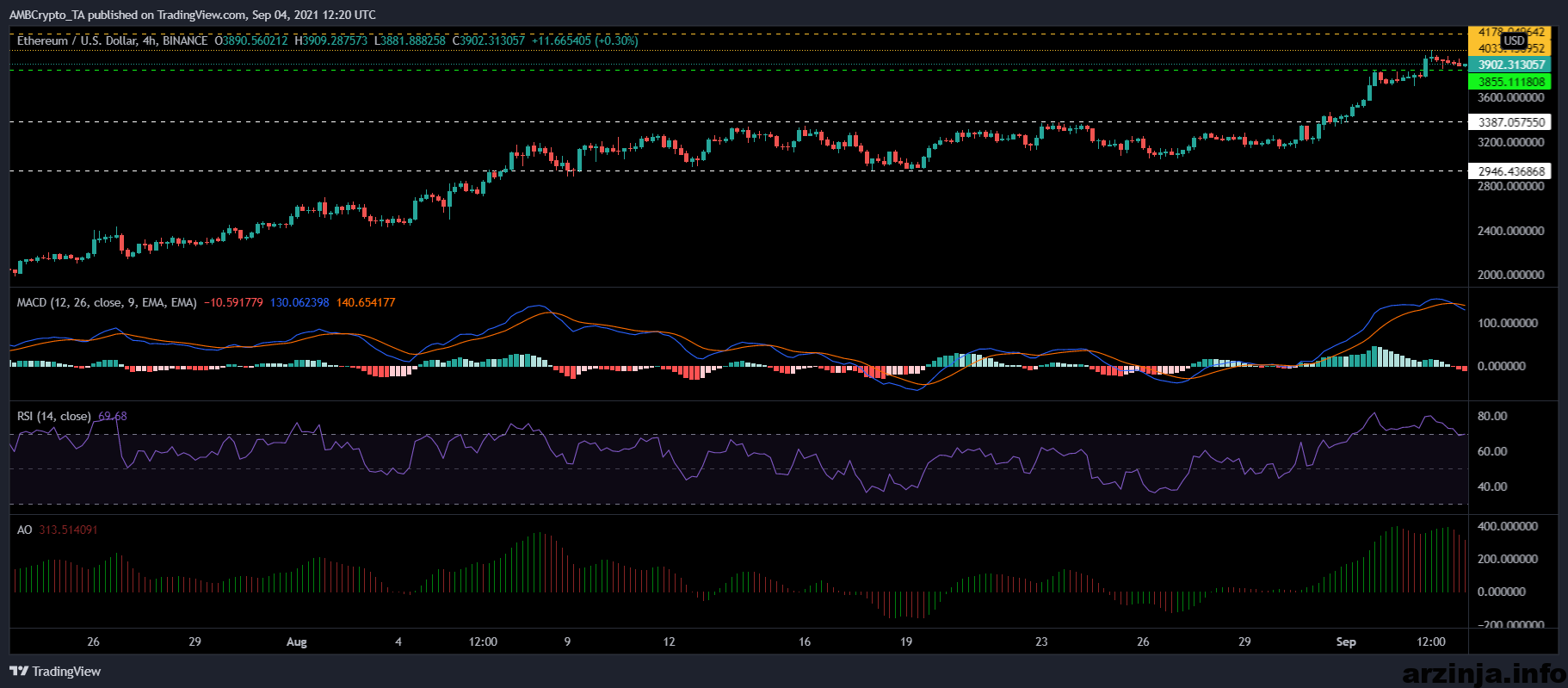Image resolution: width=1568 pixels, height=688 pixels.
Task: Click the 2946.436868 support level label
Action: 1510,171
